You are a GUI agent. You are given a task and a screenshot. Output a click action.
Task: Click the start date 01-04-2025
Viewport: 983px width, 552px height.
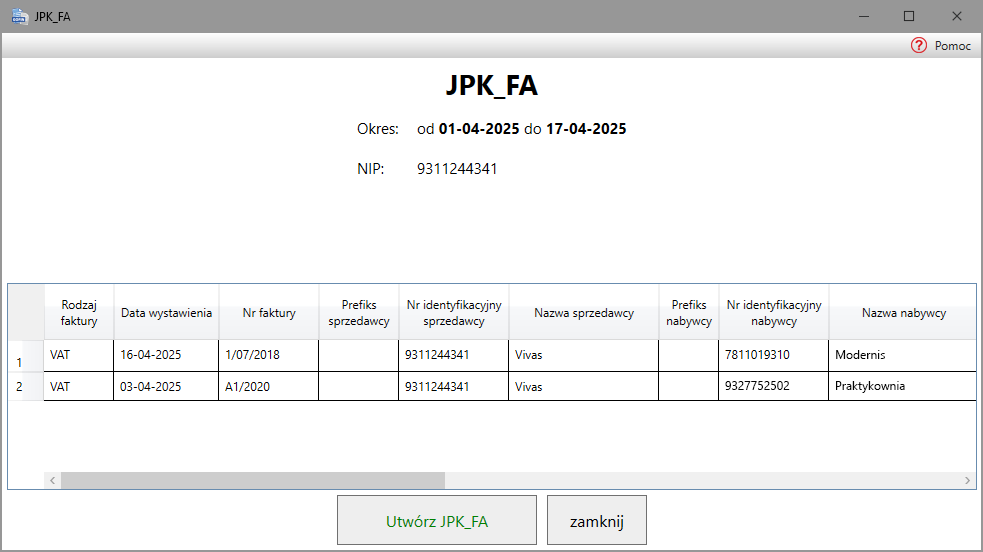tap(479, 129)
